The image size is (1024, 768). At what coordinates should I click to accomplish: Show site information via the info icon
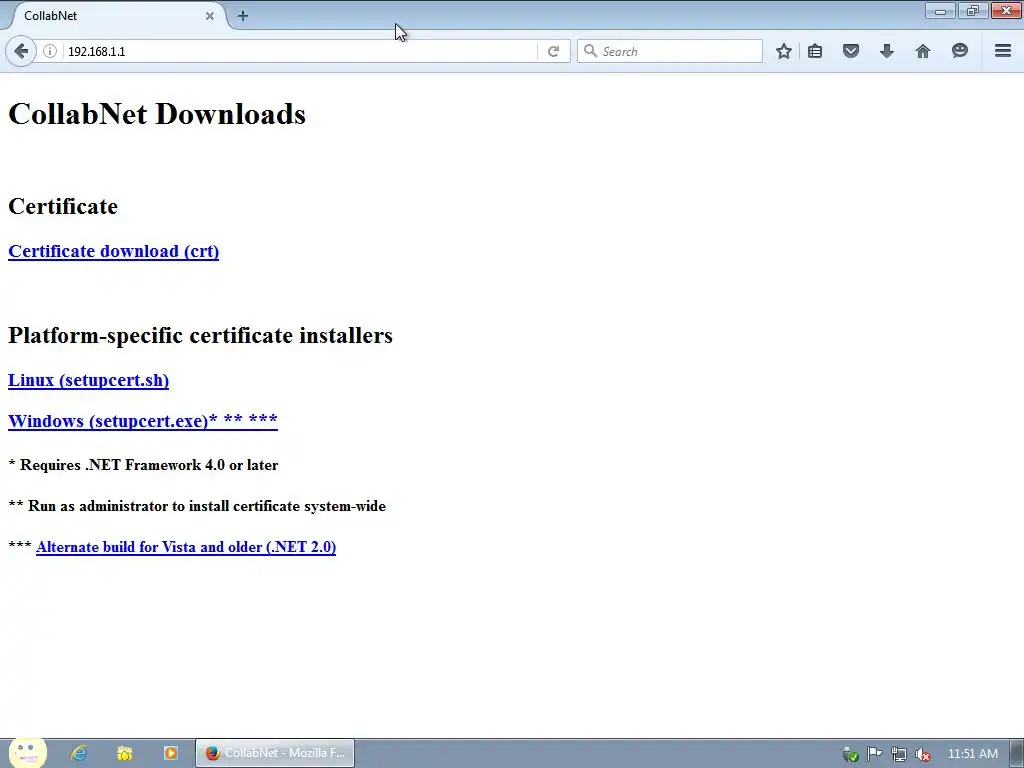[x=50, y=51]
